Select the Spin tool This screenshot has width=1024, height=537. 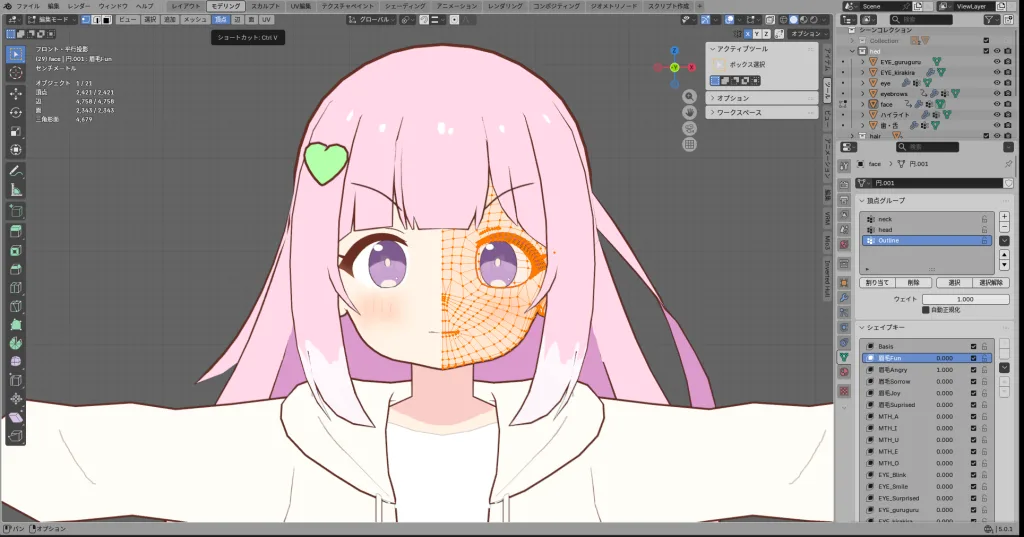pos(16,343)
